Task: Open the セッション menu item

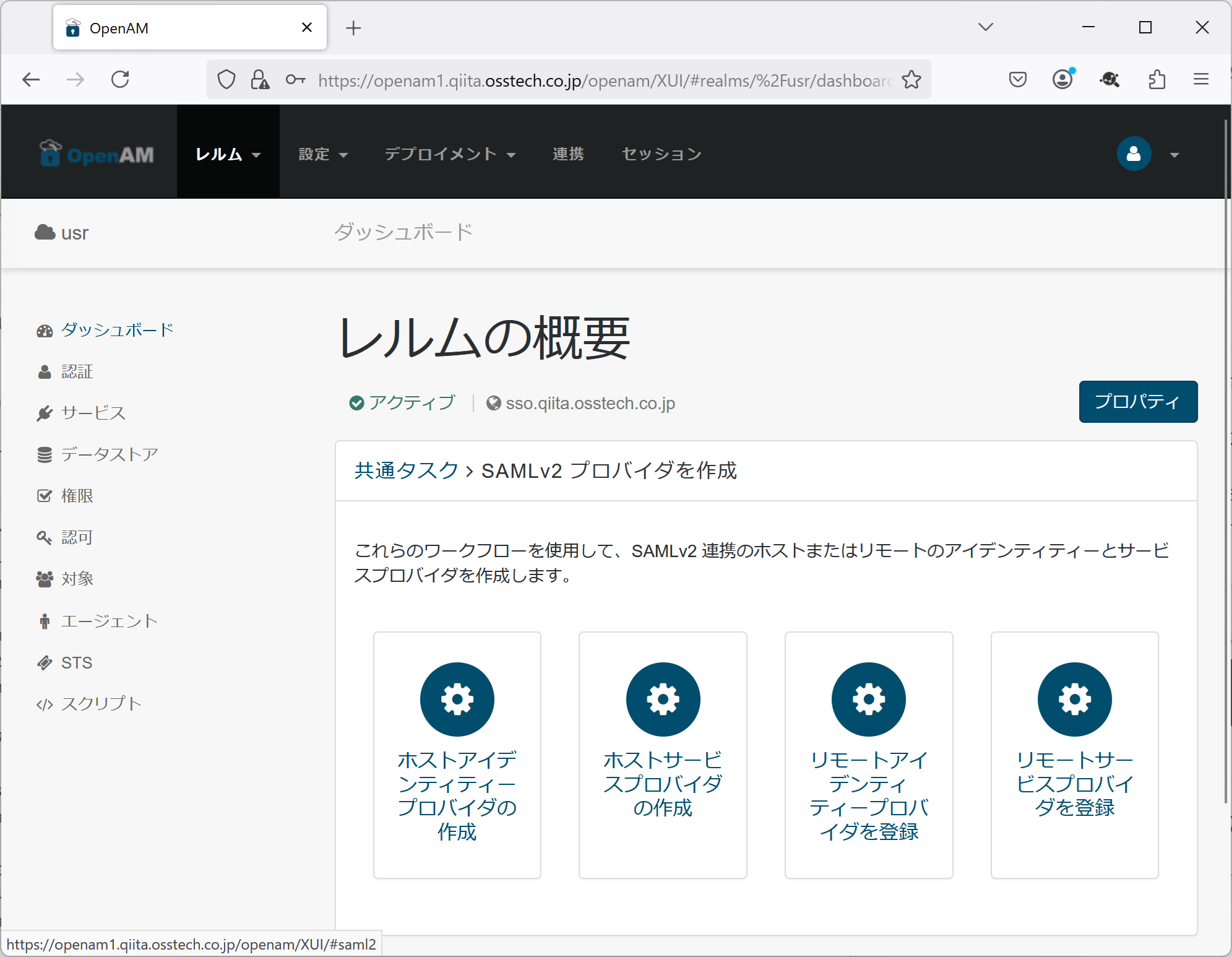Action: tap(661, 154)
